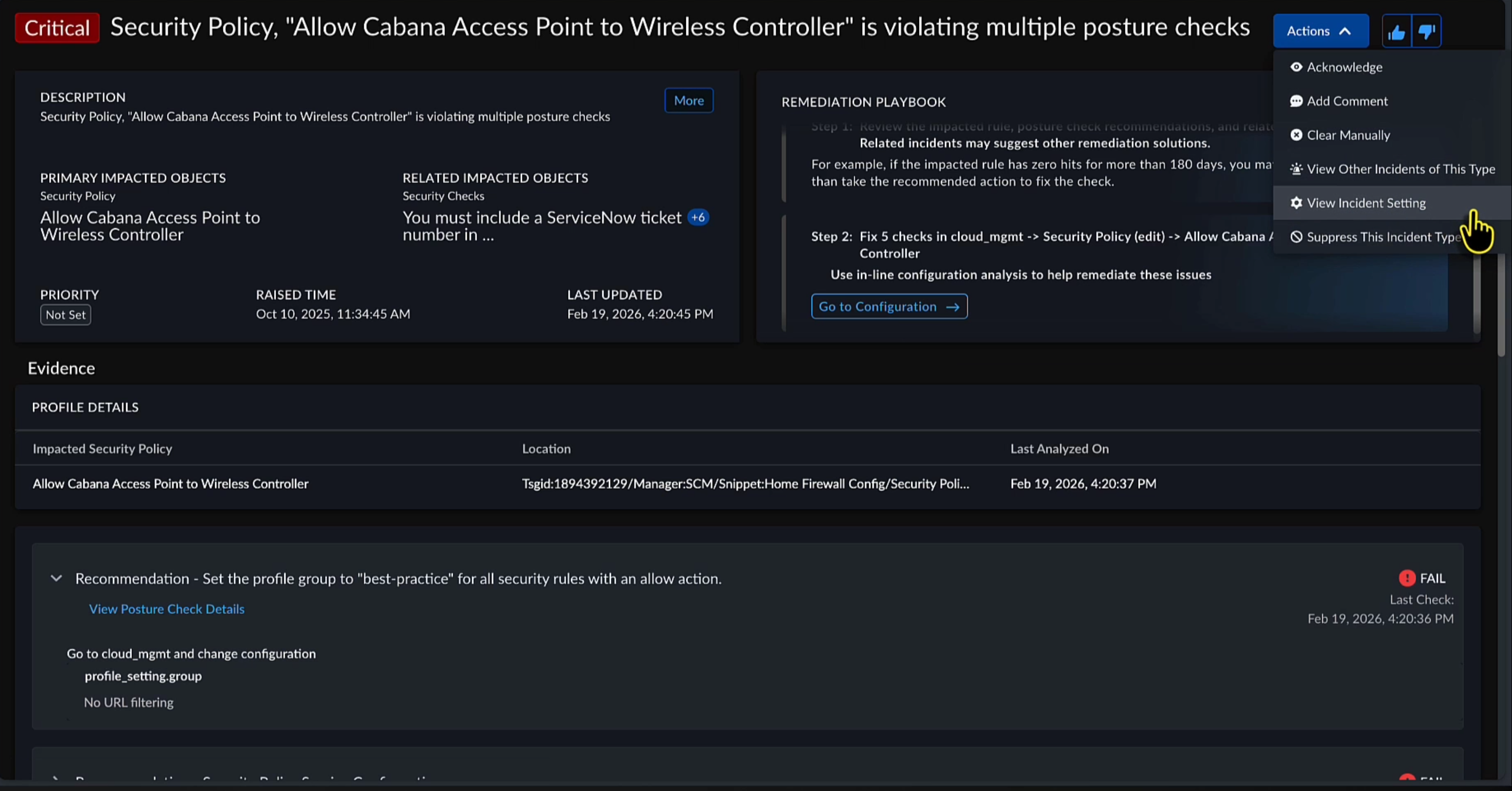1512x791 pixels.
Task: Collapse the Actions dropdown menu
Action: tap(1320, 31)
